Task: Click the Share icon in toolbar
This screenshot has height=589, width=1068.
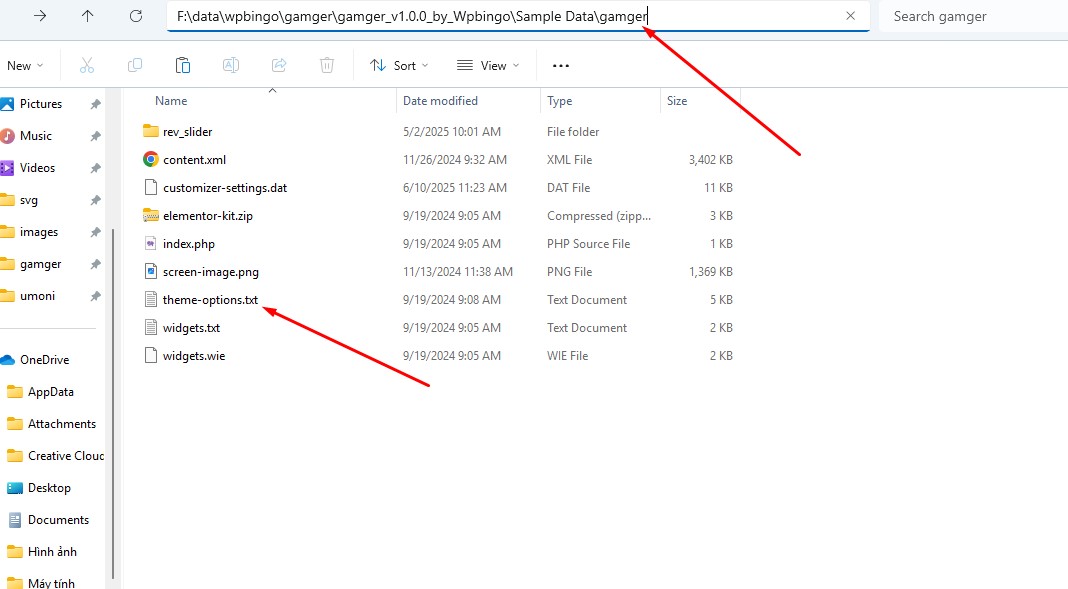Action: coord(279,65)
